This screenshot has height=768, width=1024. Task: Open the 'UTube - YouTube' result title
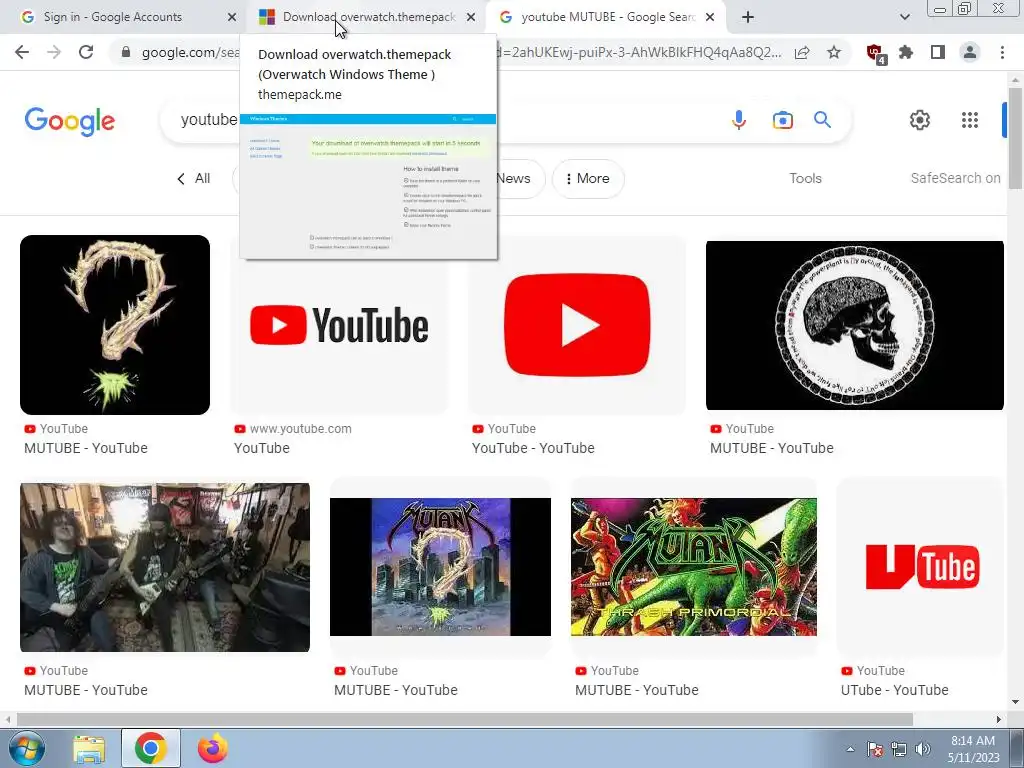pos(894,690)
